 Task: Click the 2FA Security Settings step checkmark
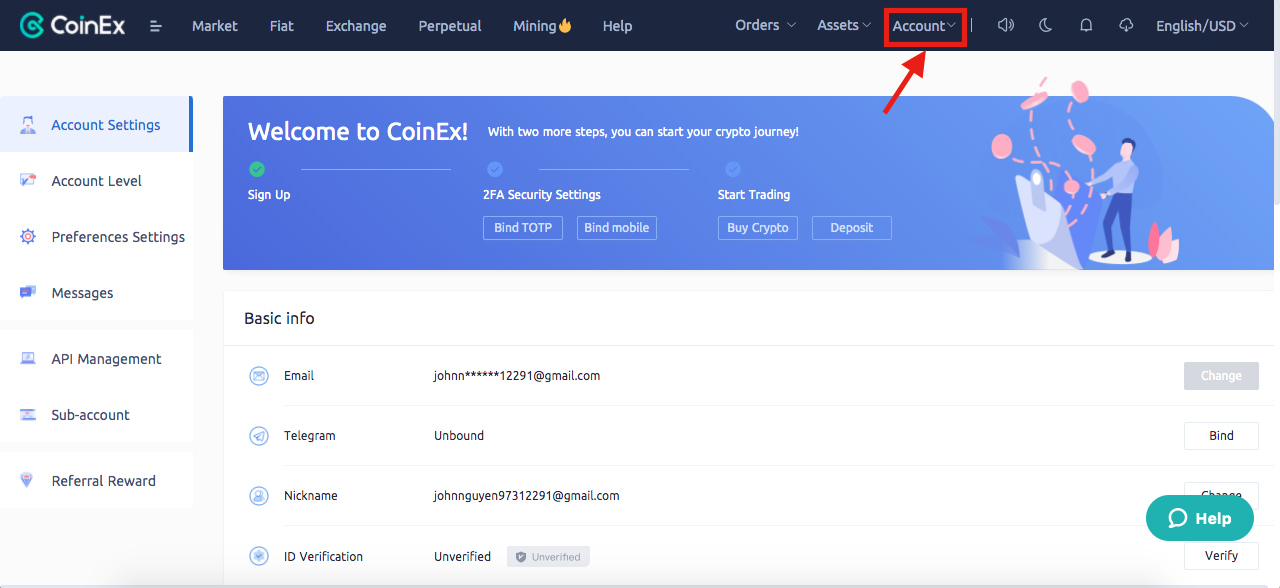495,169
